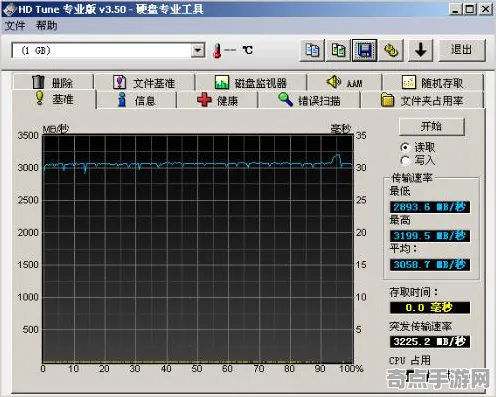Click the copy info to clipboard icon
Image resolution: width=496 pixels, height=397 pixels.
[312, 50]
